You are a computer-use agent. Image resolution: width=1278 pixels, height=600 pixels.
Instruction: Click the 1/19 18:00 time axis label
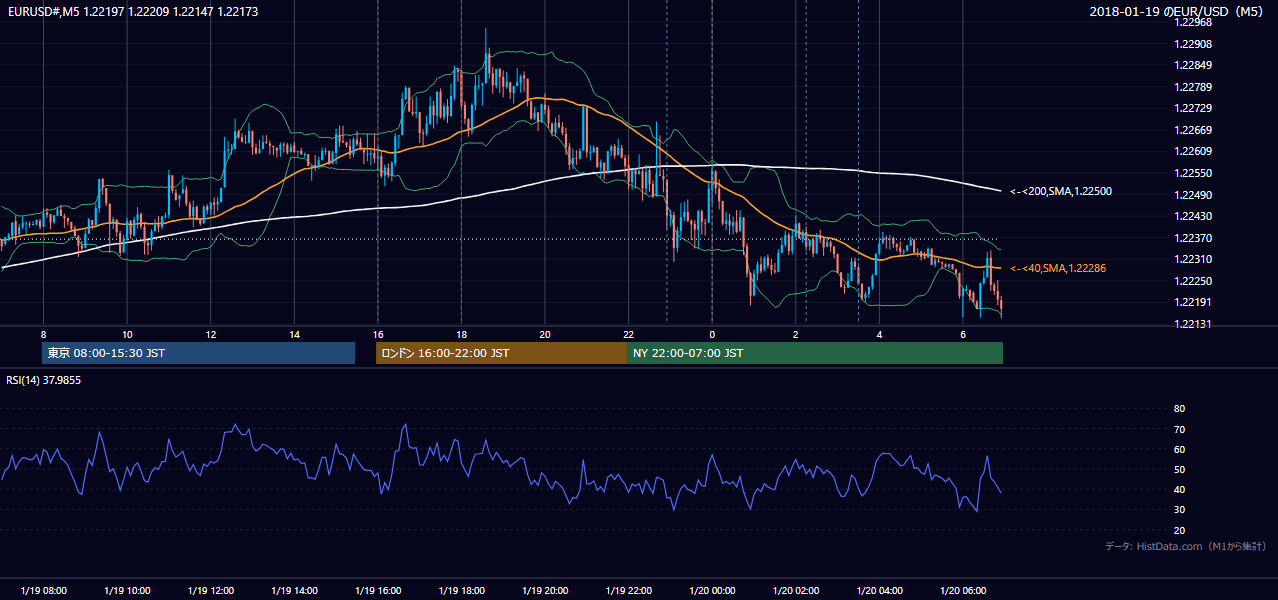pos(461,591)
